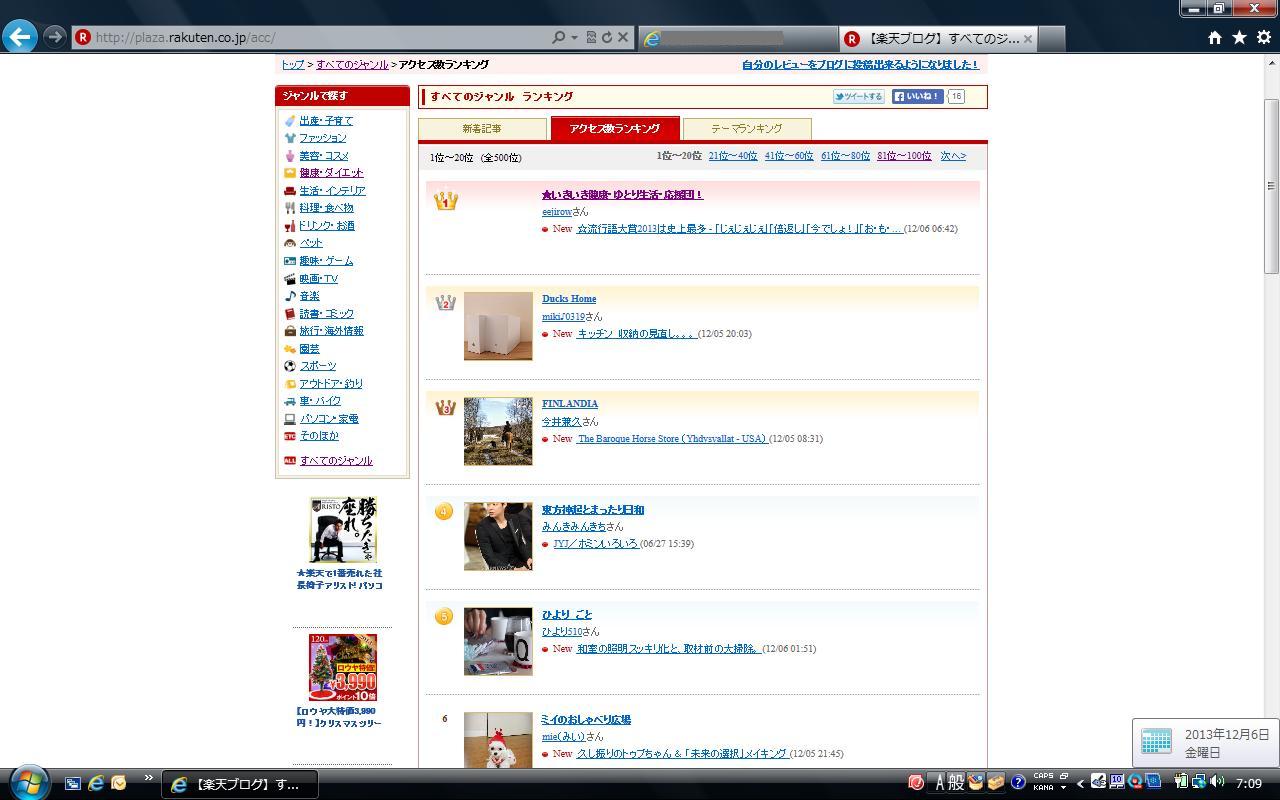Click the refresh icon in address bar
The width and height of the screenshot is (1280, 800).
606,37
